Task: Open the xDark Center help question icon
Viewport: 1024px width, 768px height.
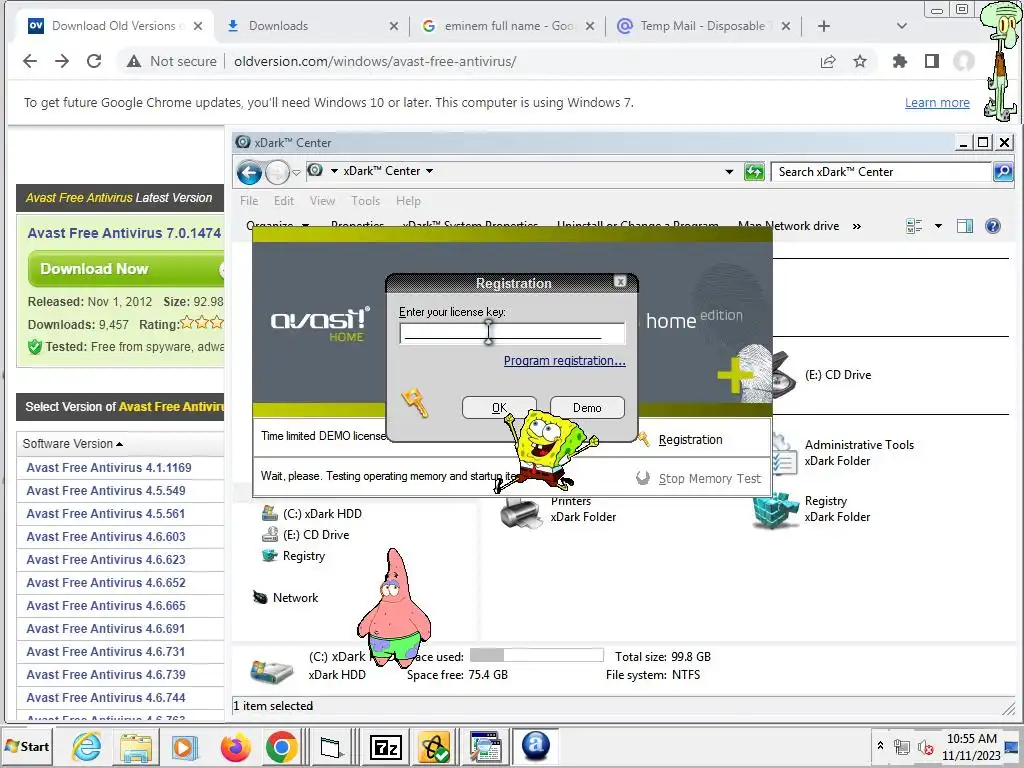Action: 992,226
